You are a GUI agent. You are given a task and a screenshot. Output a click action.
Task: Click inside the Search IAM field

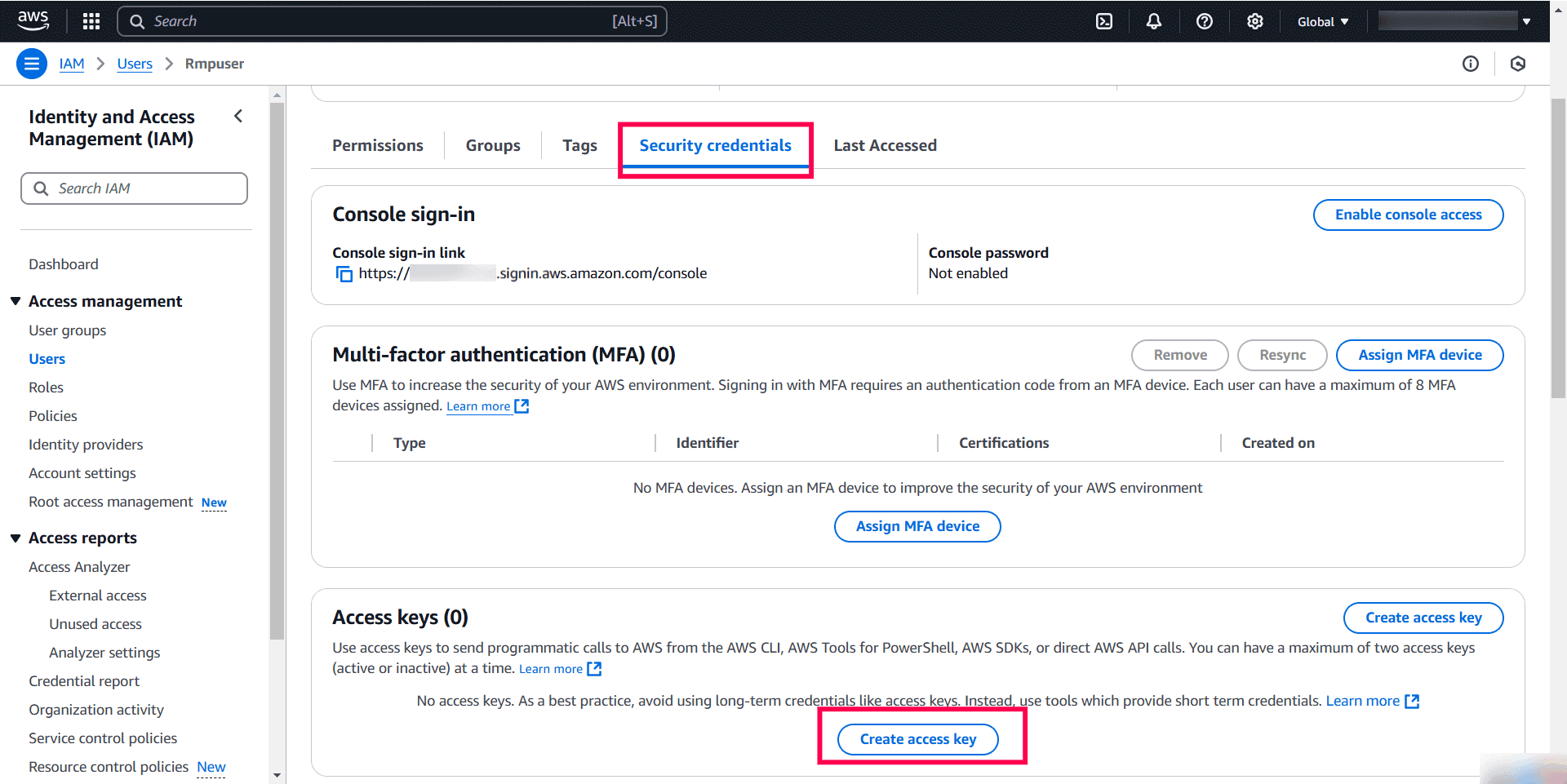click(134, 188)
